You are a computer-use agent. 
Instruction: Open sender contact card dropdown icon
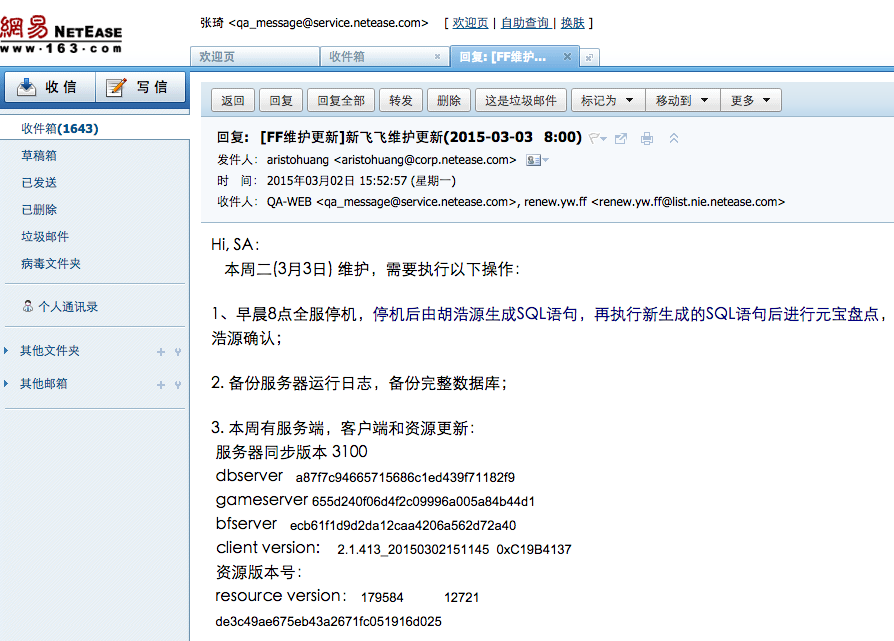click(x=537, y=160)
